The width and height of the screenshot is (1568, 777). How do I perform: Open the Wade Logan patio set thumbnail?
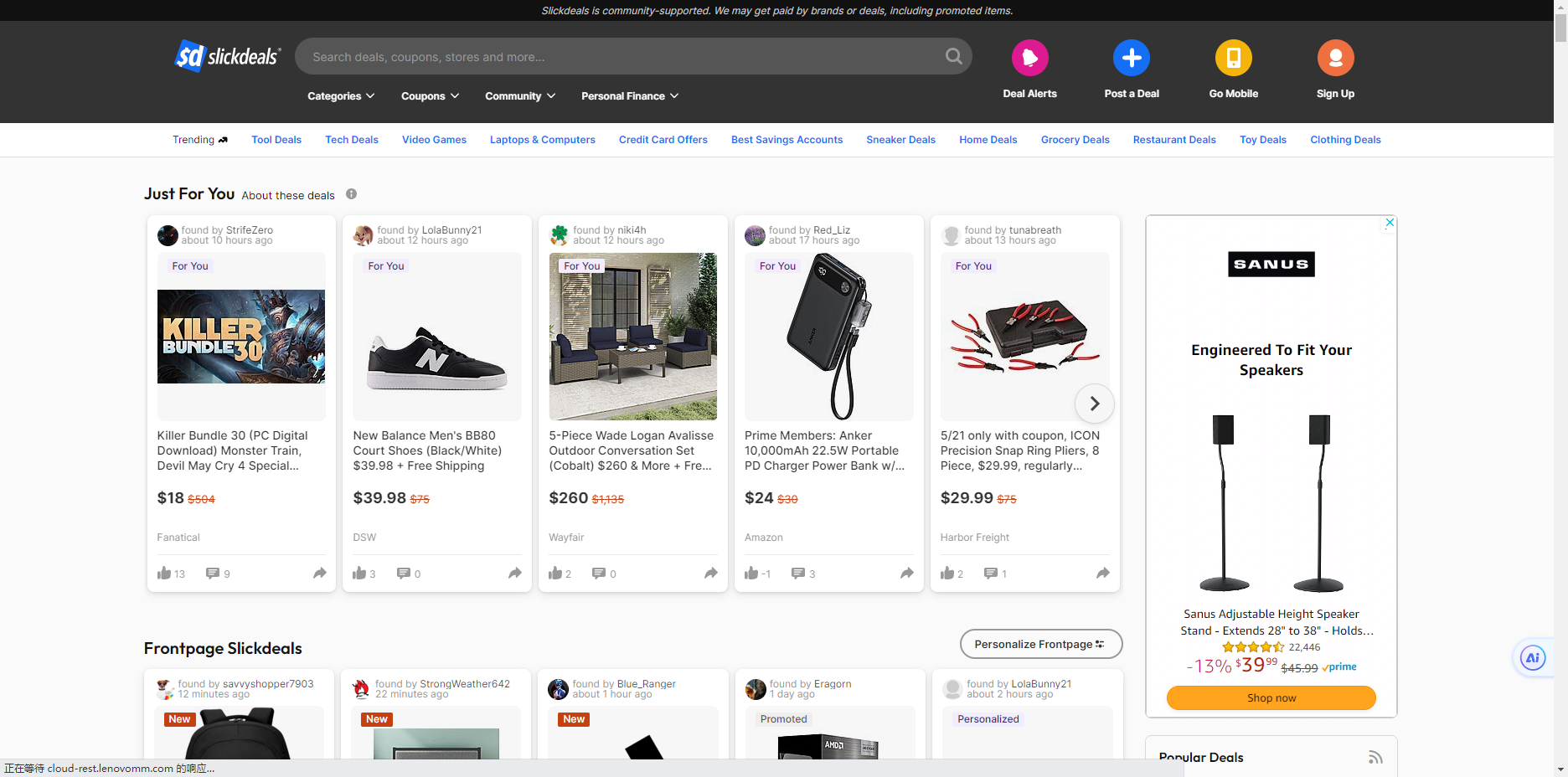pyautogui.click(x=632, y=337)
